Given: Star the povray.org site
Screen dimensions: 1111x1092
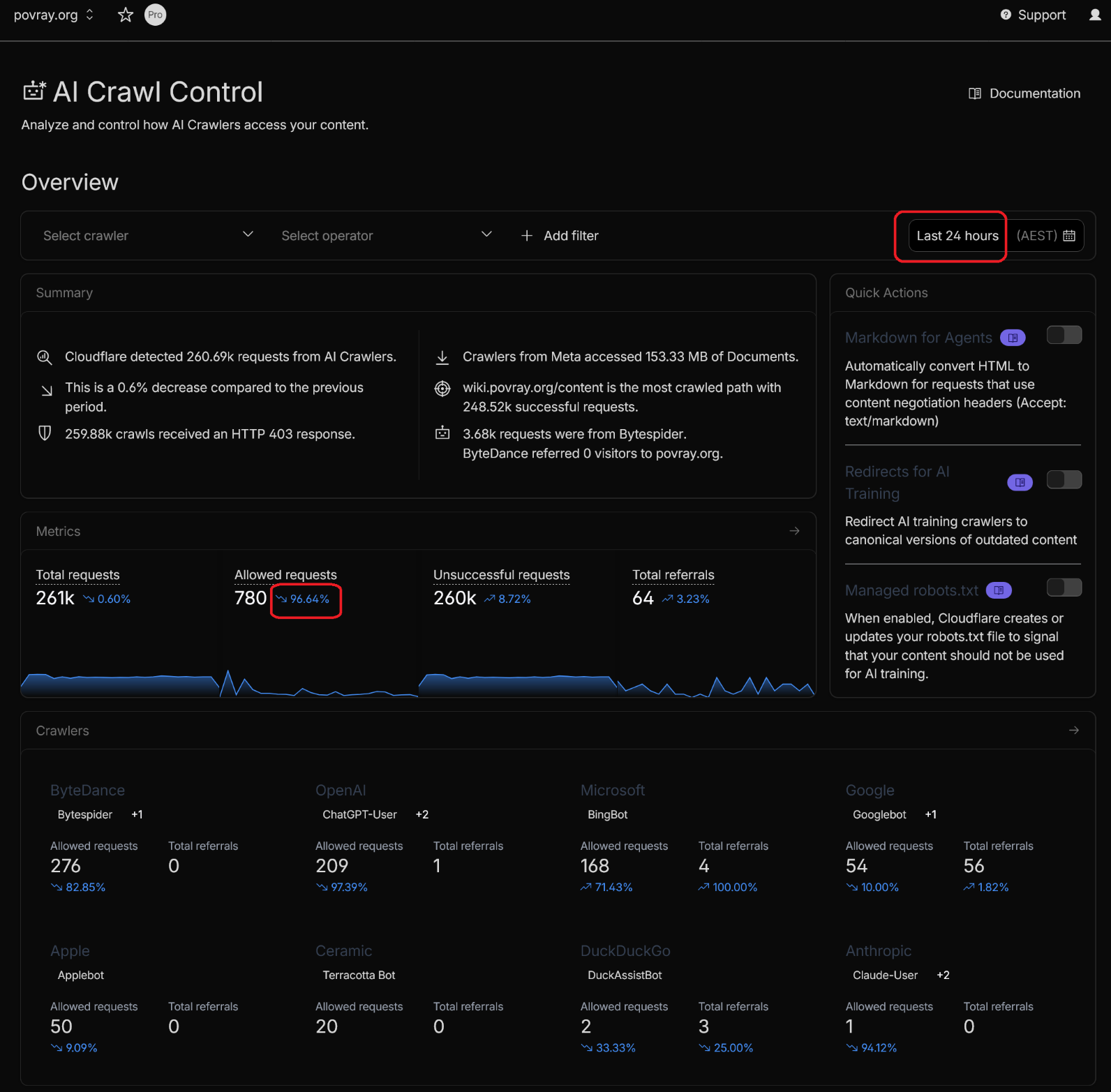Looking at the screenshot, I should click(x=126, y=15).
